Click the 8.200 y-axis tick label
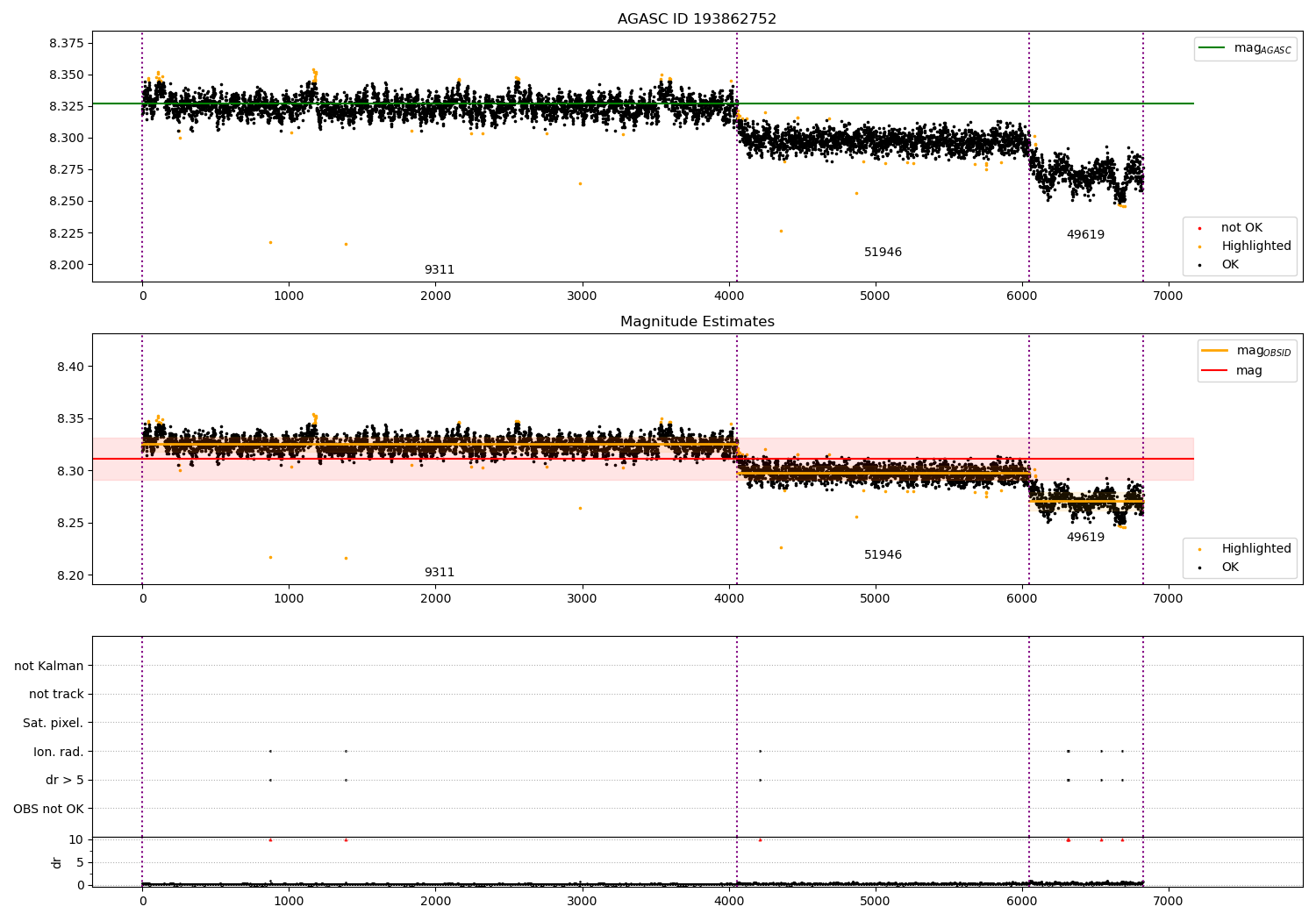 [x=66, y=265]
